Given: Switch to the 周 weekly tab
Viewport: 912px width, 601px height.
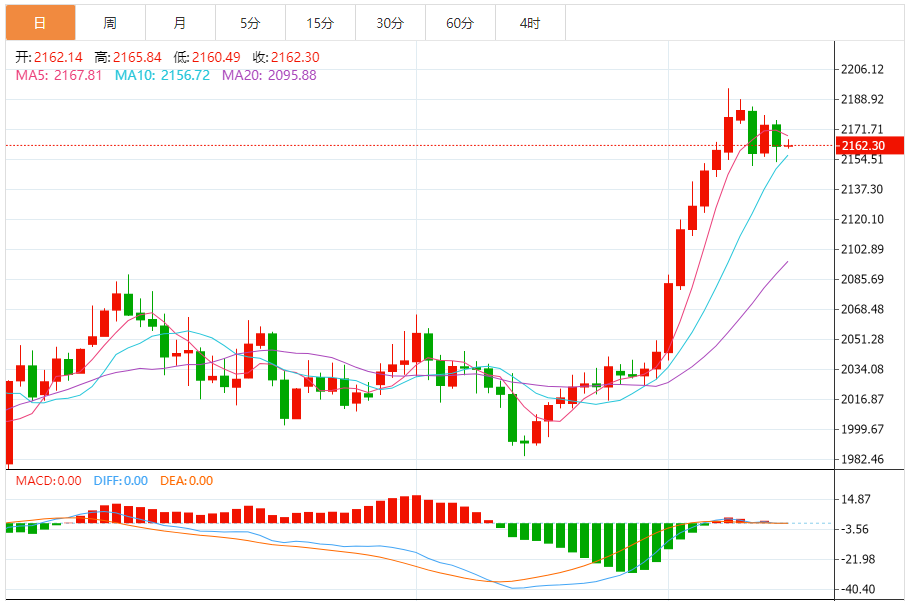Looking at the screenshot, I should 111,23.
